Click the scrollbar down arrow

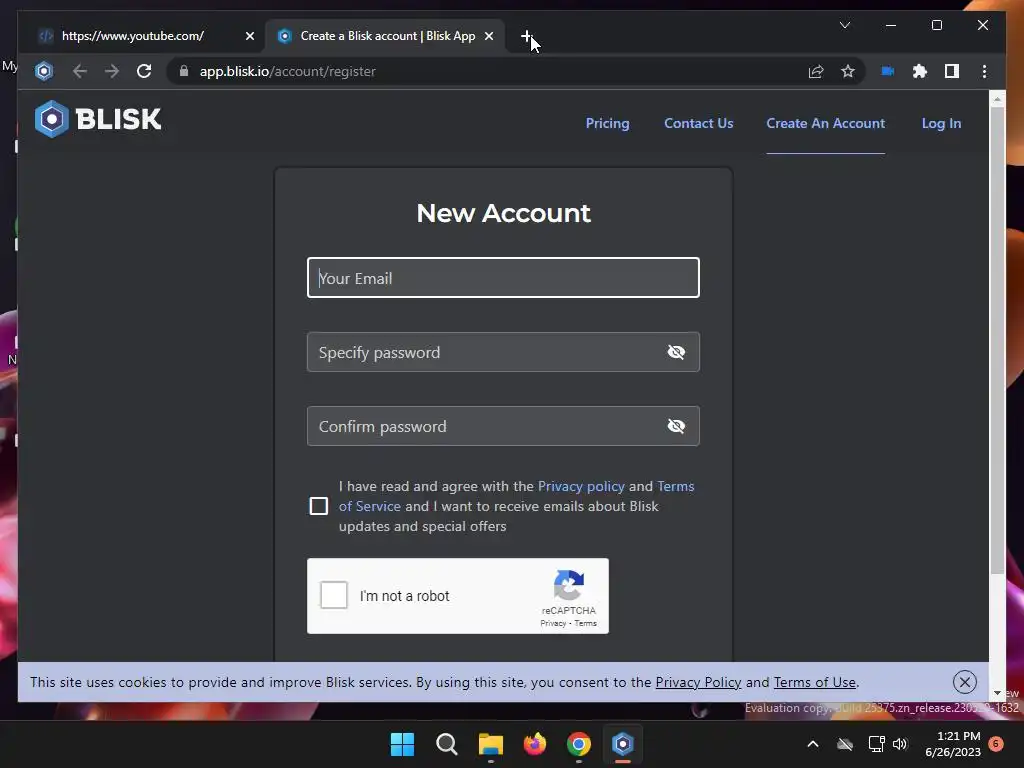(x=997, y=693)
